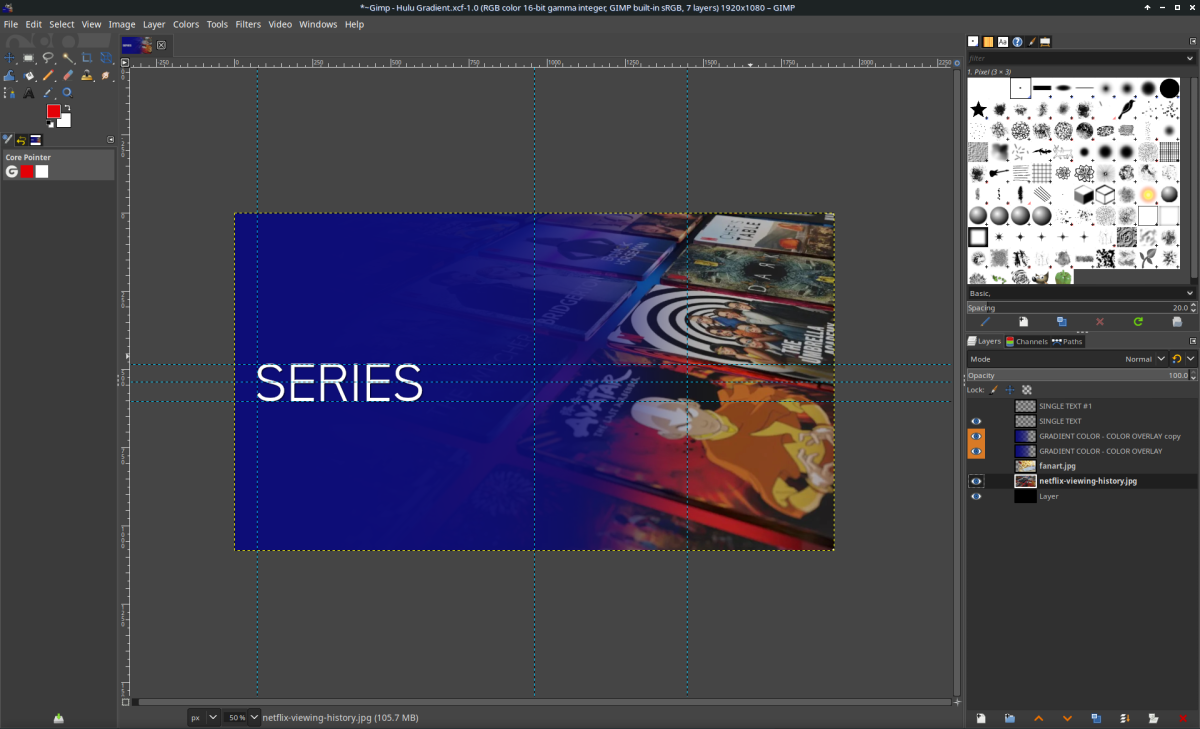Create a new layer in the Layers panel
The image size is (1200, 729).
point(981,717)
